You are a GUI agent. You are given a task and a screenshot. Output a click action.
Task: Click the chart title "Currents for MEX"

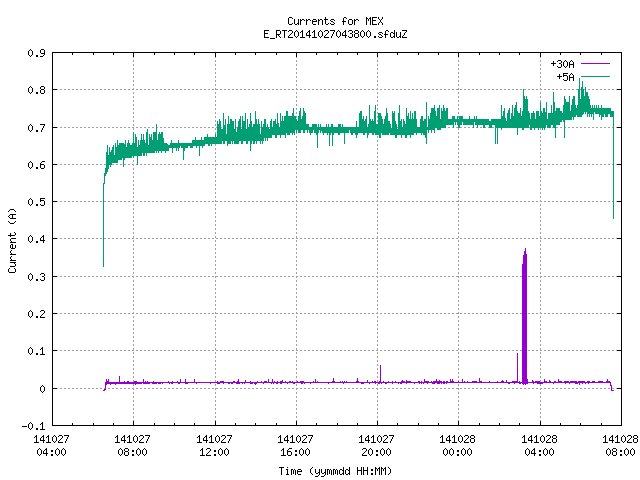tap(335, 21)
